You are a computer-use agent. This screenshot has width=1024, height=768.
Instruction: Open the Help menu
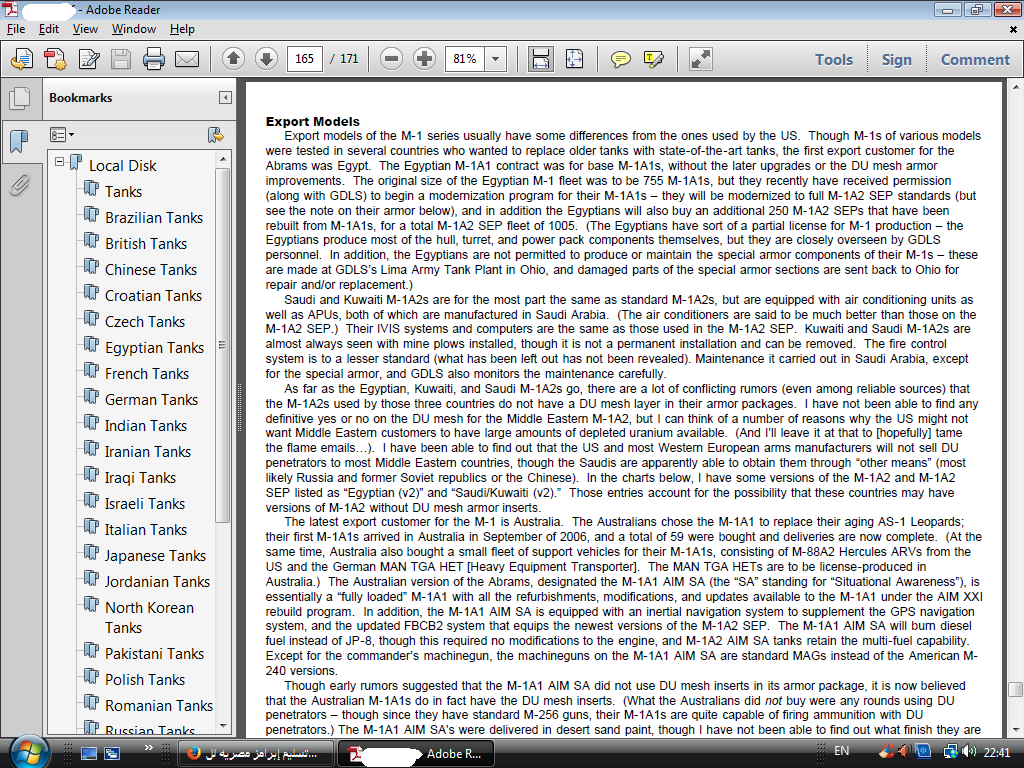[182, 29]
